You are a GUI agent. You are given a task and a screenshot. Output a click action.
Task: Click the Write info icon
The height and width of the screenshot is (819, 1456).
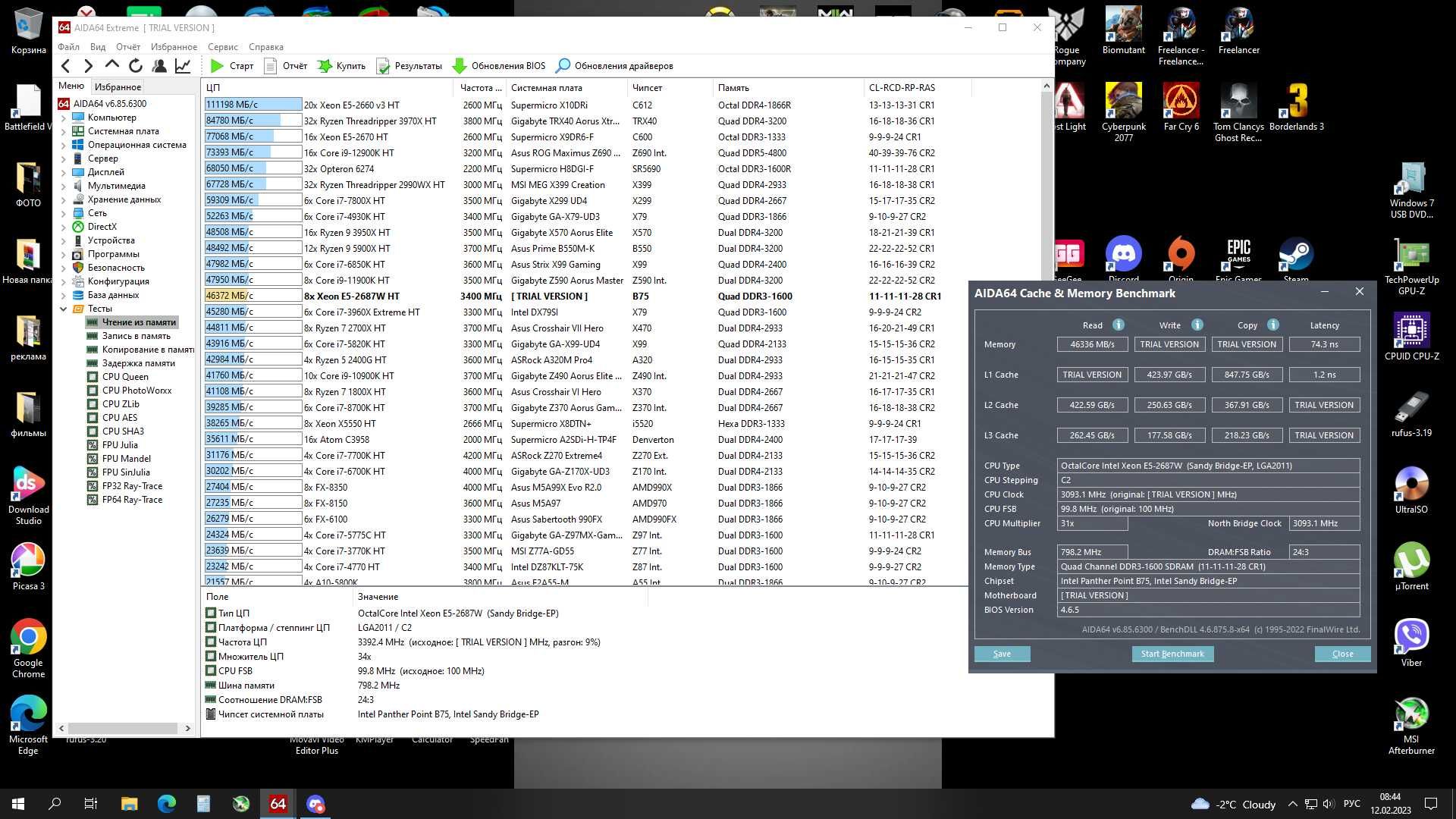1197,325
